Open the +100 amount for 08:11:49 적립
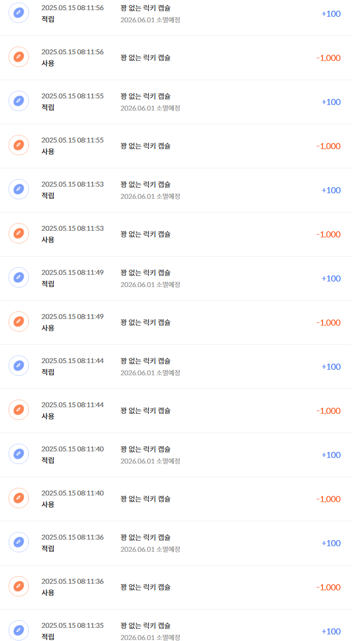The image size is (360, 641). click(331, 278)
